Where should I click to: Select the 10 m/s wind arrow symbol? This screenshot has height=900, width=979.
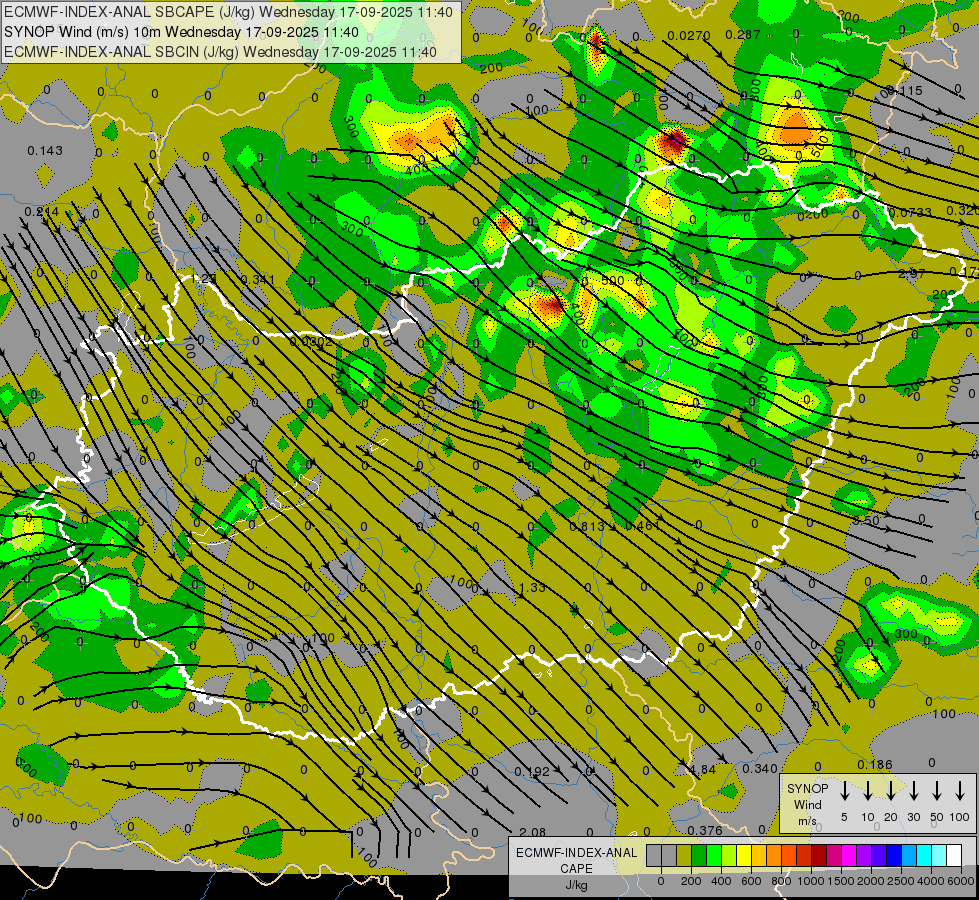point(868,791)
